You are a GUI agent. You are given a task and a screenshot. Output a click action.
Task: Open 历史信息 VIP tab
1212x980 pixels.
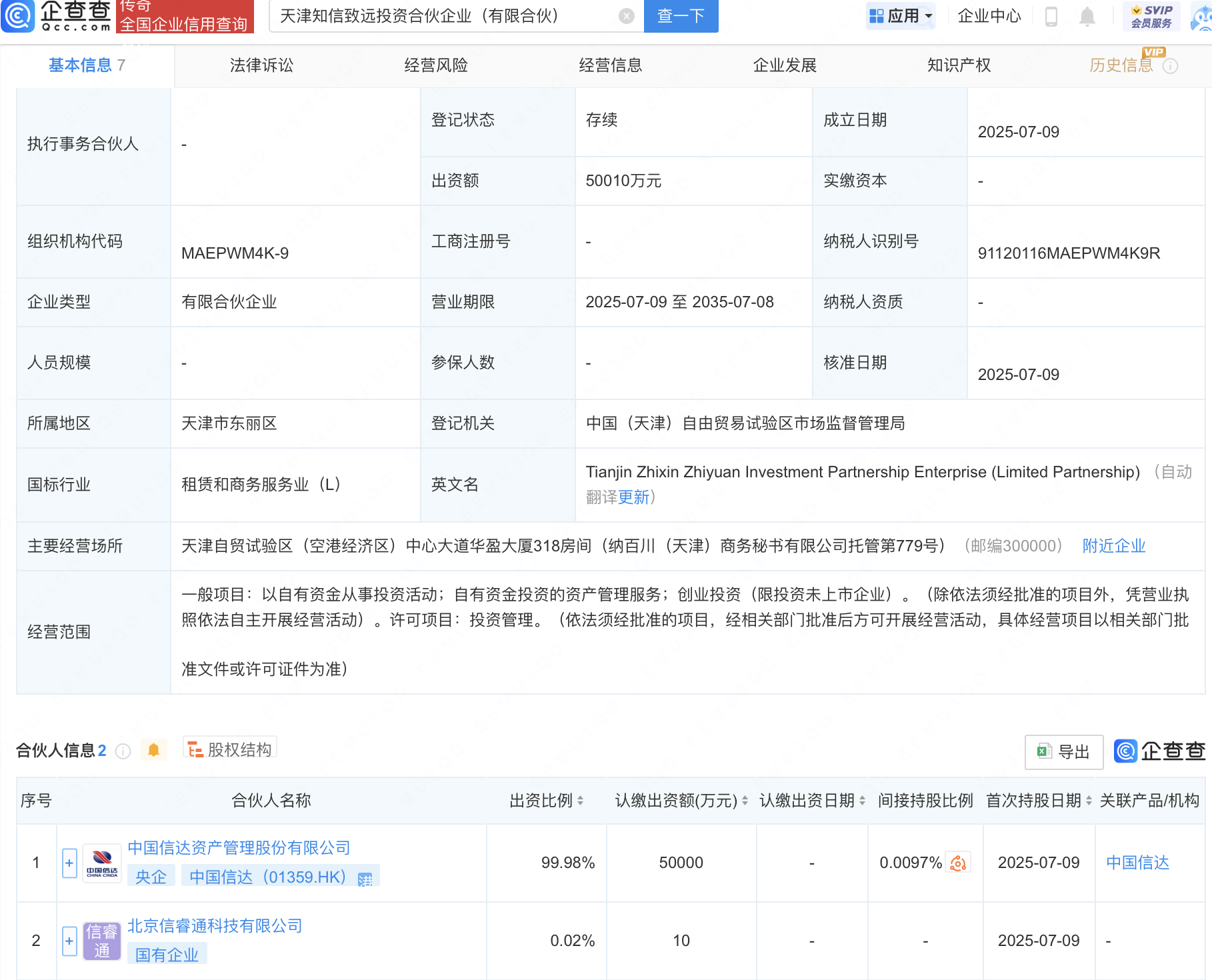(1121, 65)
